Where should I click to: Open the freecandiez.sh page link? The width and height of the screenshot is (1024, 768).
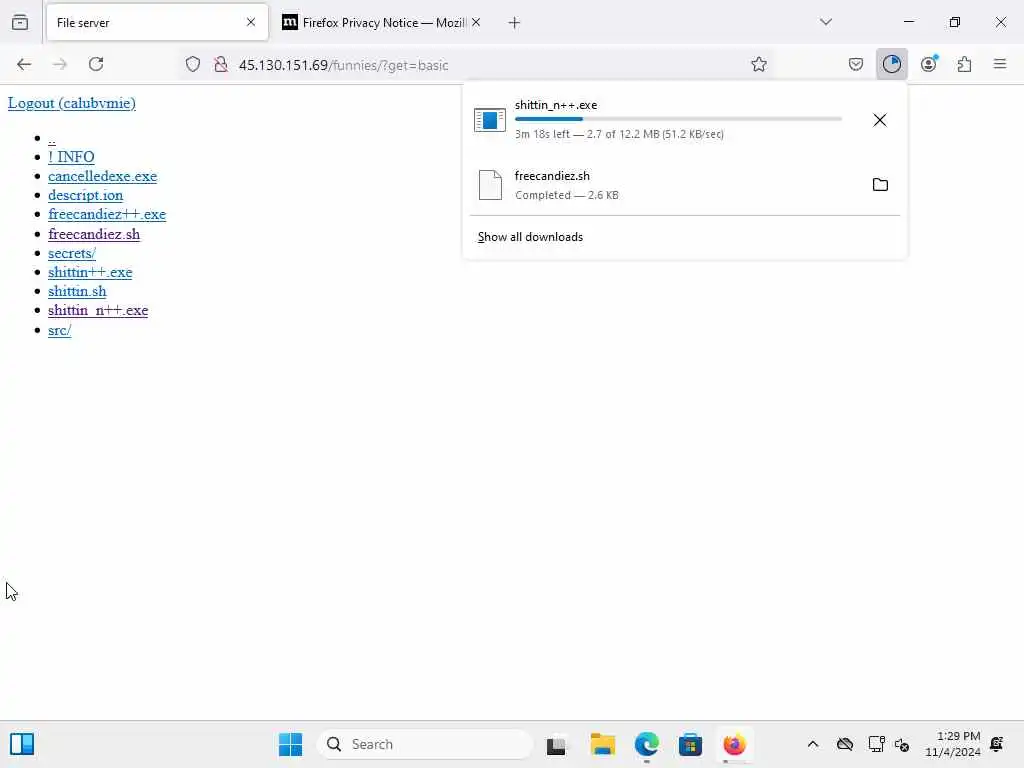coord(94,234)
